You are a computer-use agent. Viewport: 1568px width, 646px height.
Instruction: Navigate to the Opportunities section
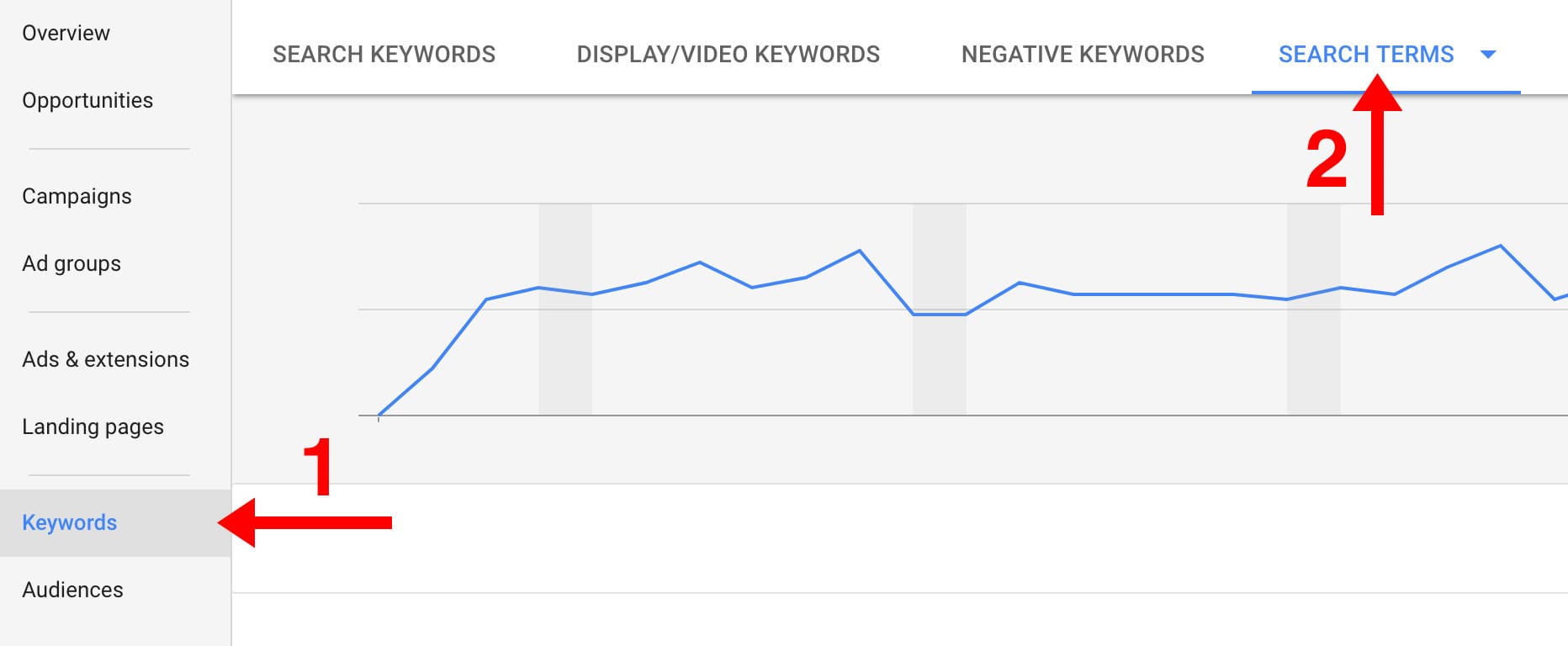point(87,100)
